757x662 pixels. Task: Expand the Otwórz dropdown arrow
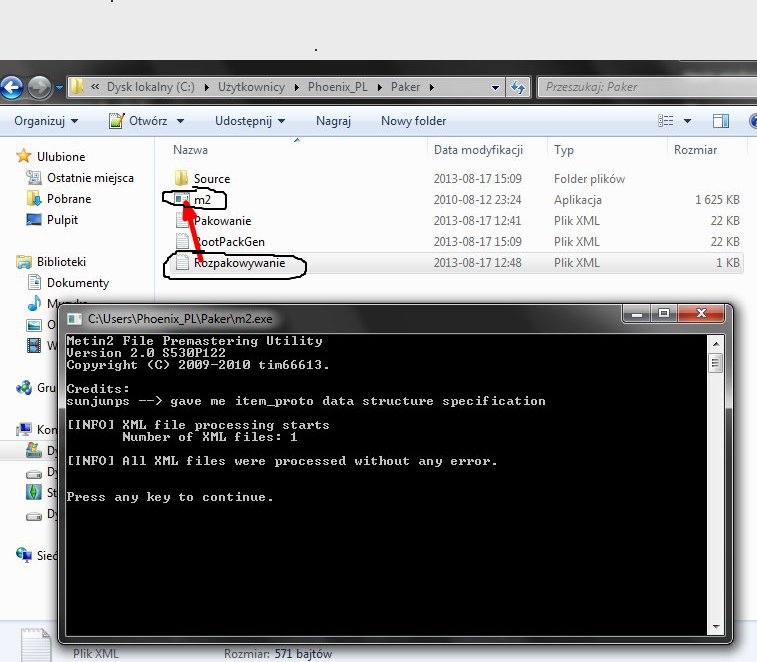[x=180, y=121]
